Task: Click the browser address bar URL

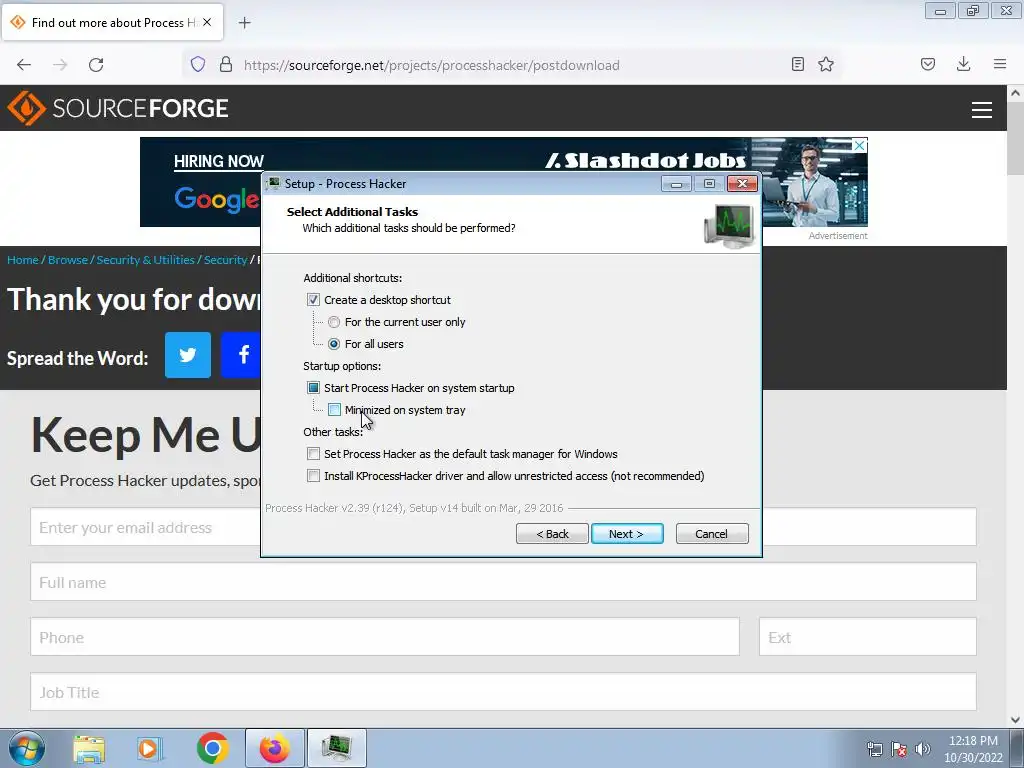Action: (x=432, y=65)
